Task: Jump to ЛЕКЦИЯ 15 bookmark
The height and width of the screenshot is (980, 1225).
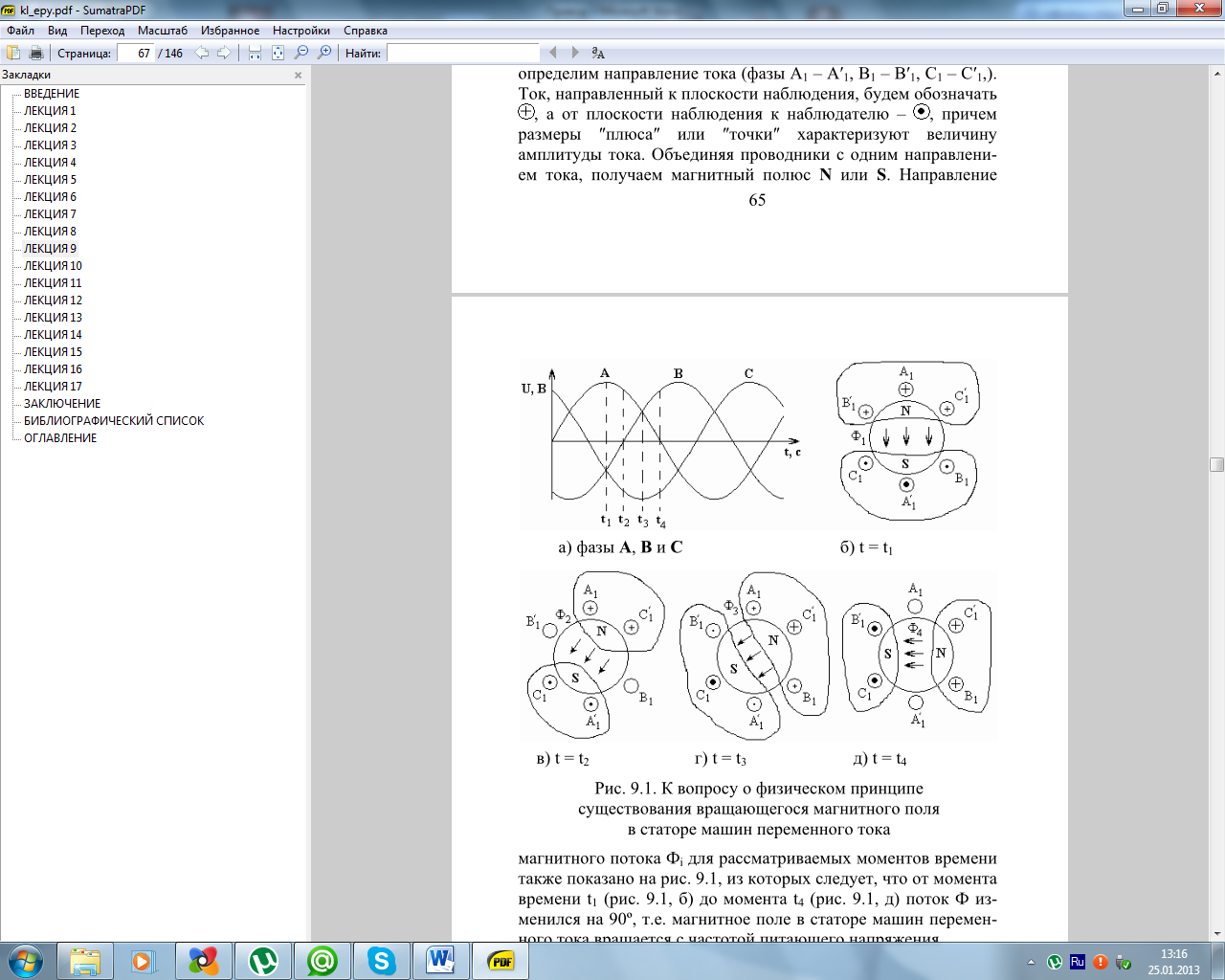Action: (x=53, y=352)
